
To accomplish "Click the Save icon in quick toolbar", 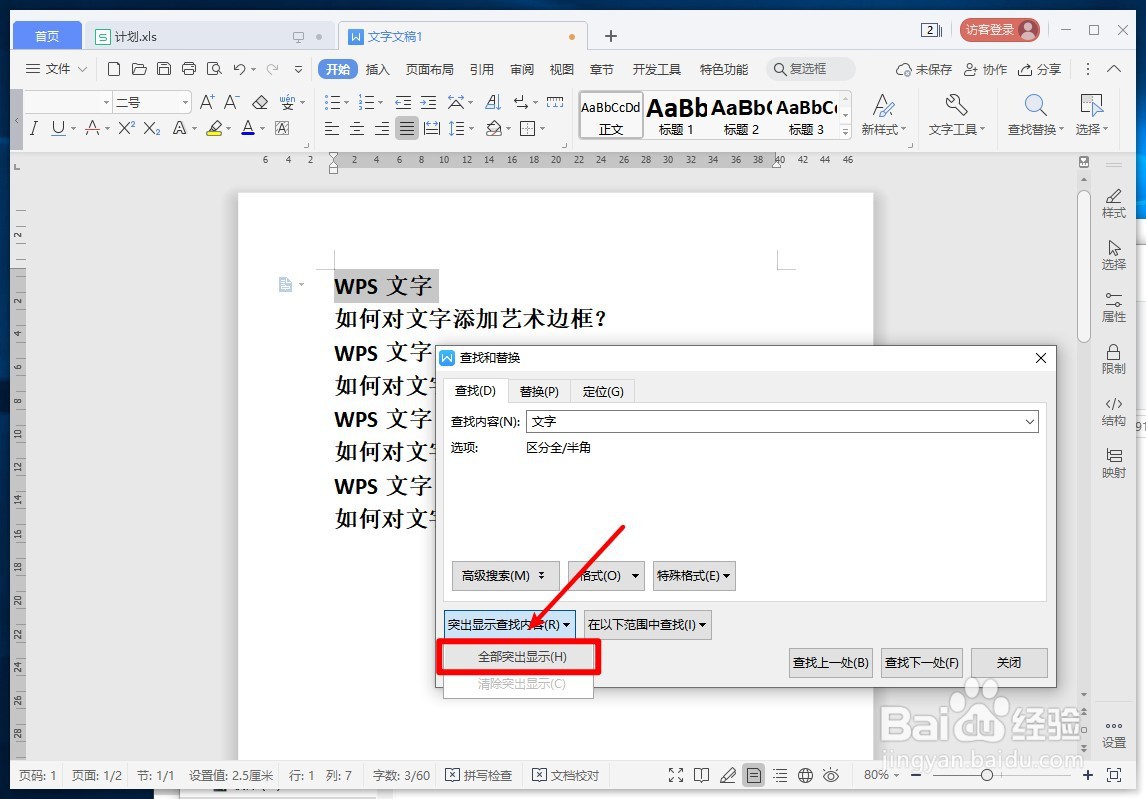I will 164,69.
